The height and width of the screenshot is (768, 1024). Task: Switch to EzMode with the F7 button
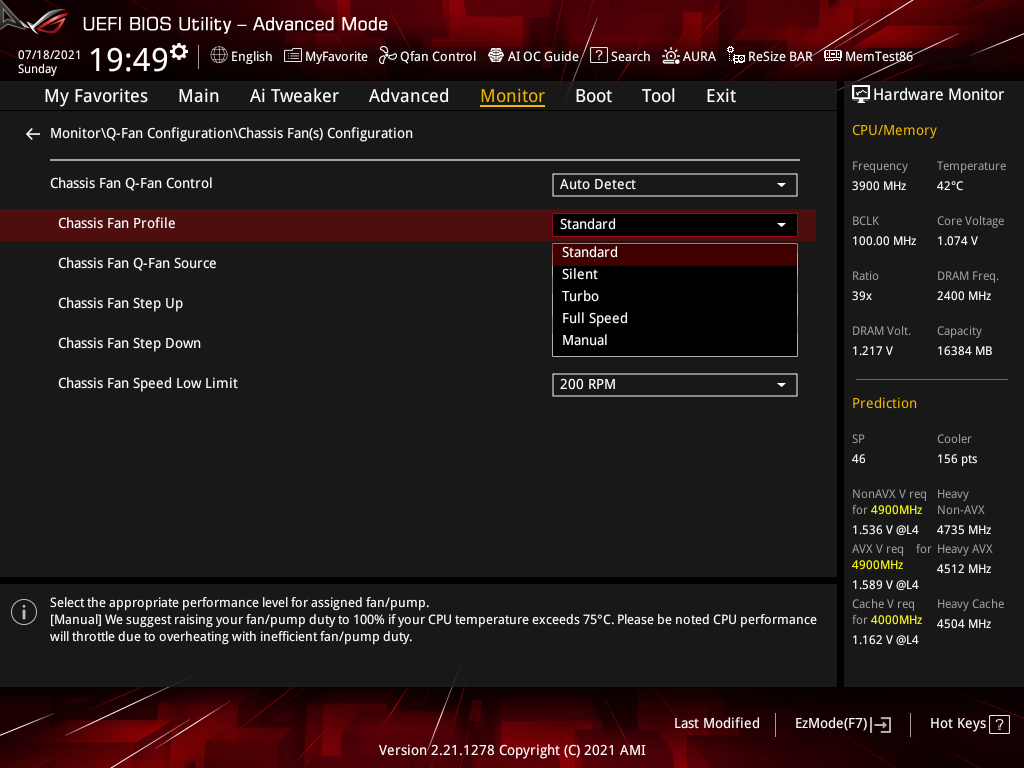pos(842,723)
